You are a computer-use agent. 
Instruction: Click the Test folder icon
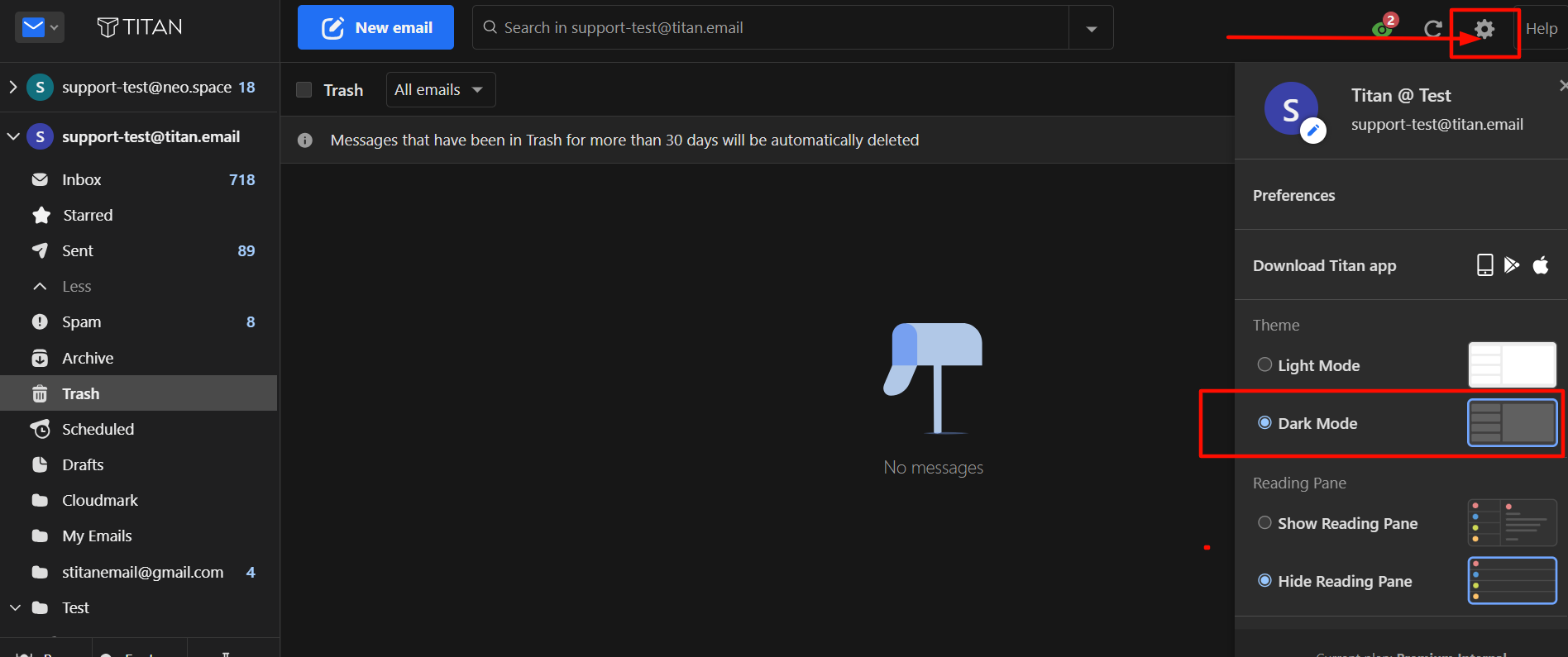[40, 607]
